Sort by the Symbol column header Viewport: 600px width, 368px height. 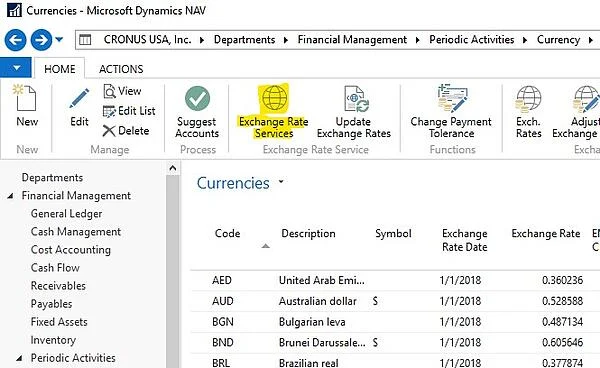[x=393, y=233]
